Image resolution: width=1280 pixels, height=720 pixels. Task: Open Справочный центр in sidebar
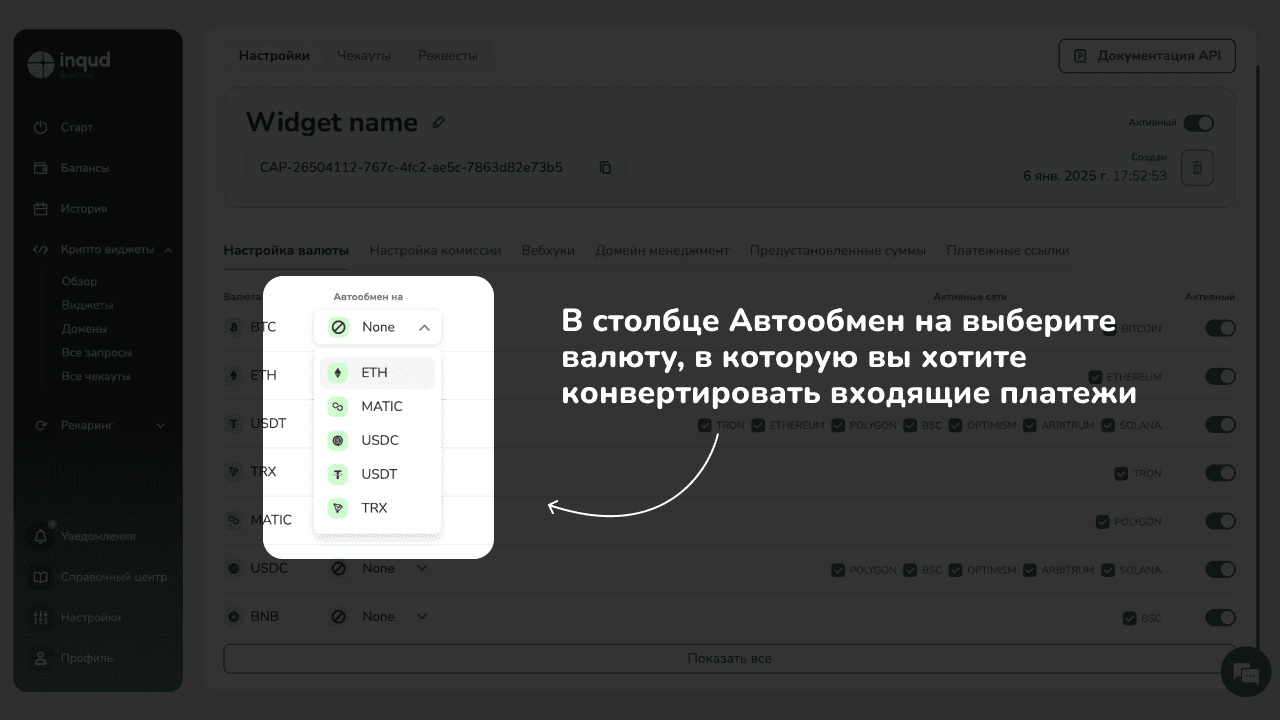pos(100,577)
